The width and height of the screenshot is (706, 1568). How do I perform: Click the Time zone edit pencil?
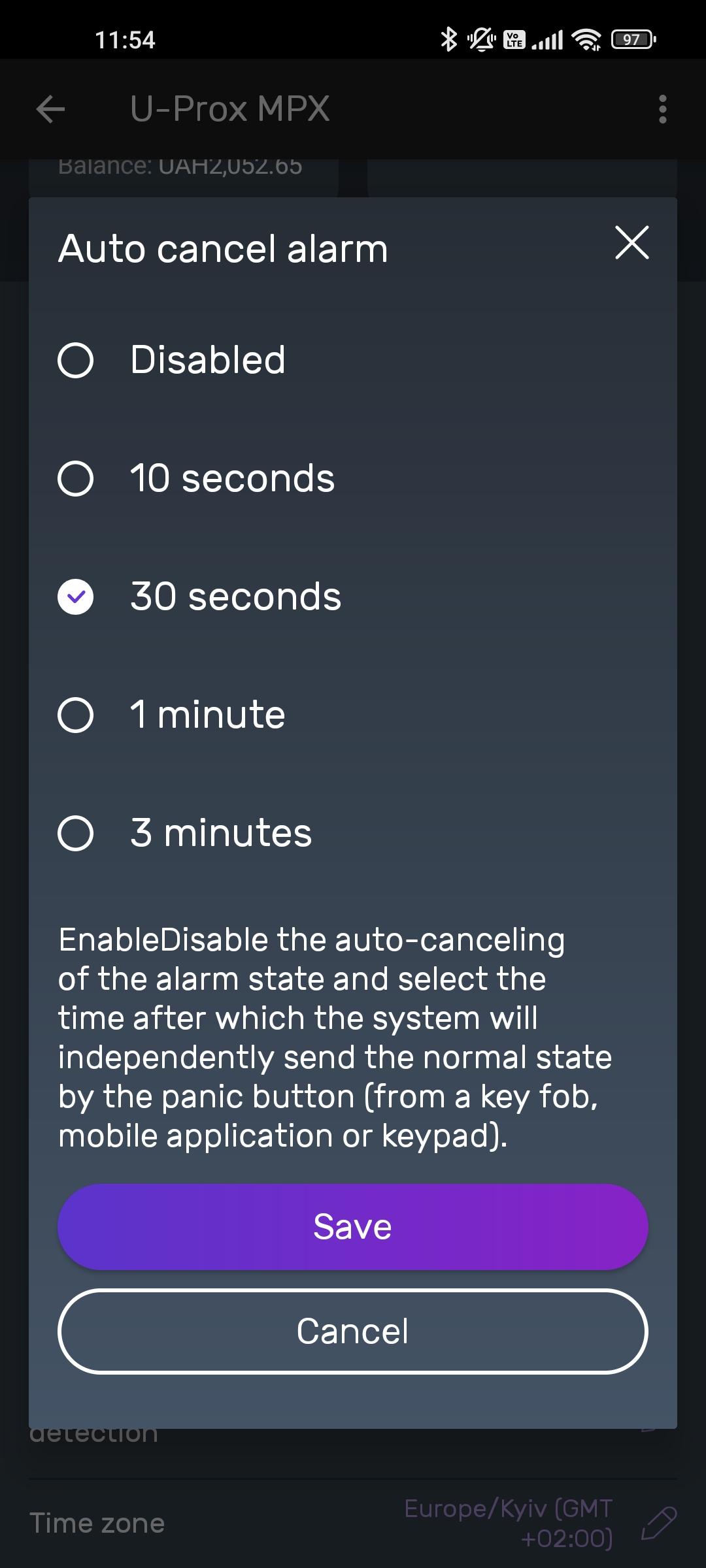click(x=658, y=1524)
